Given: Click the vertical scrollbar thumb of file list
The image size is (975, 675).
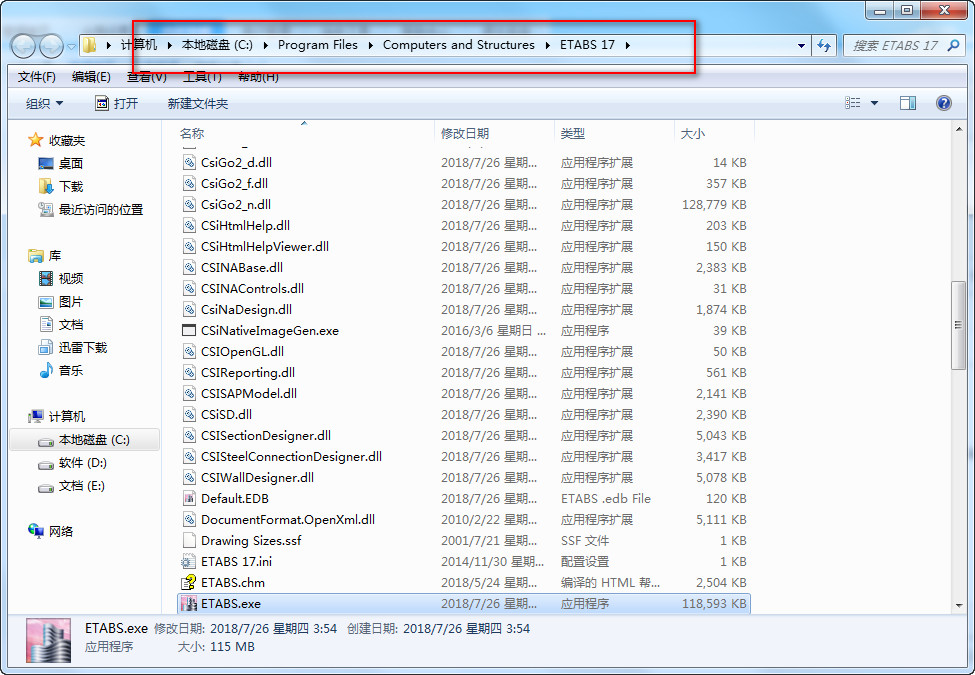Looking at the screenshot, I should pyautogui.click(x=958, y=326).
